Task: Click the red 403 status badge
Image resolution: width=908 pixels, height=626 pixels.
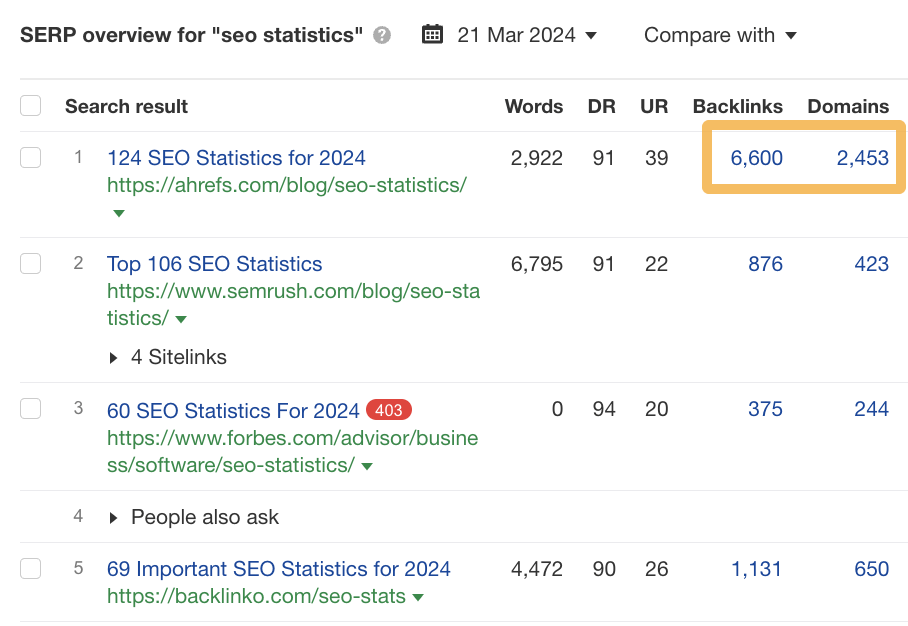Action: (389, 410)
